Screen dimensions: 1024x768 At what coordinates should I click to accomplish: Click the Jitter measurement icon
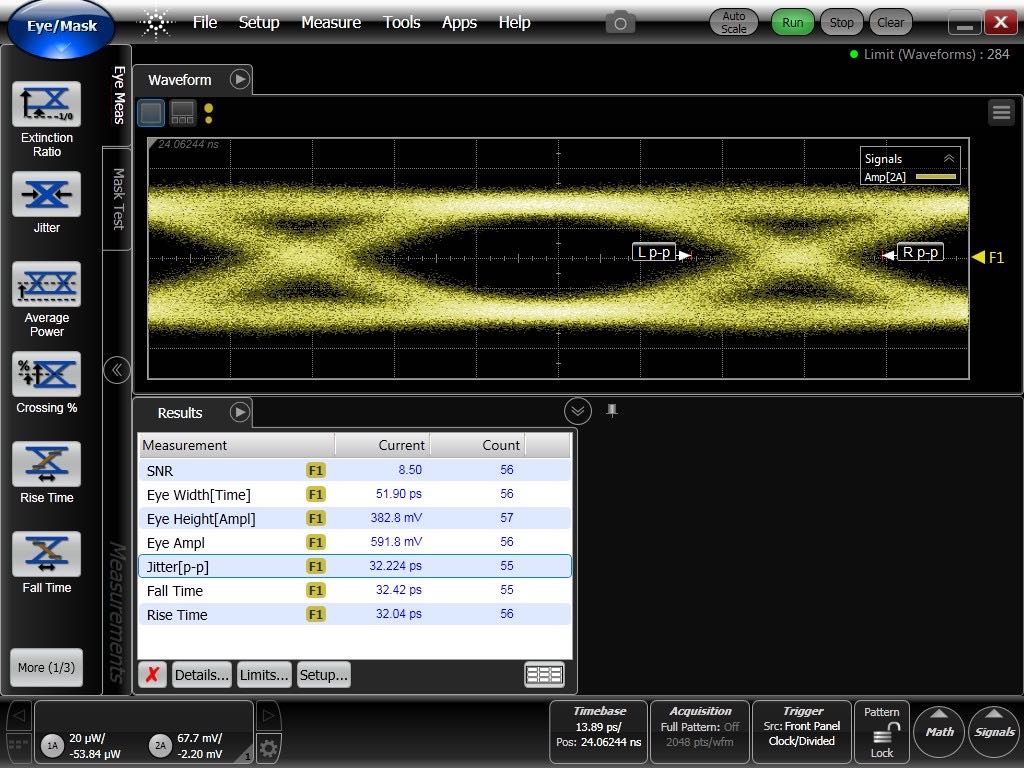(x=46, y=194)
